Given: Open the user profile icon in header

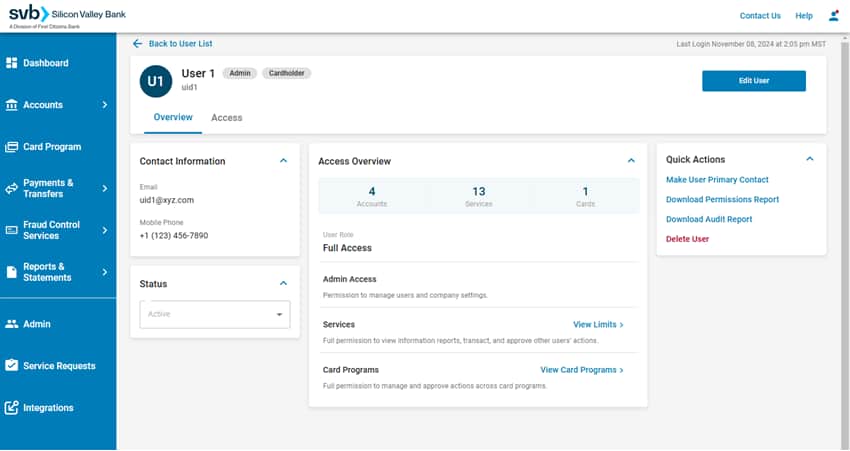Looking at the screenshot, I should (x=834, y=16).
